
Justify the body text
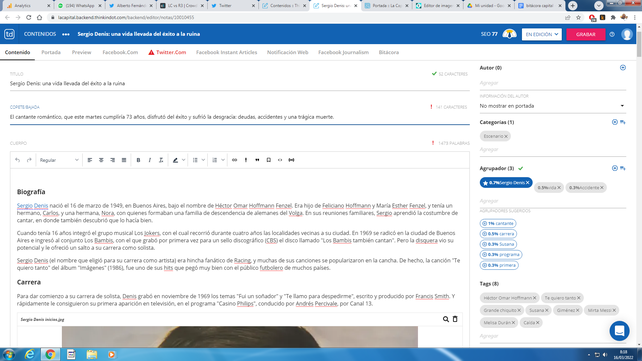124,160
